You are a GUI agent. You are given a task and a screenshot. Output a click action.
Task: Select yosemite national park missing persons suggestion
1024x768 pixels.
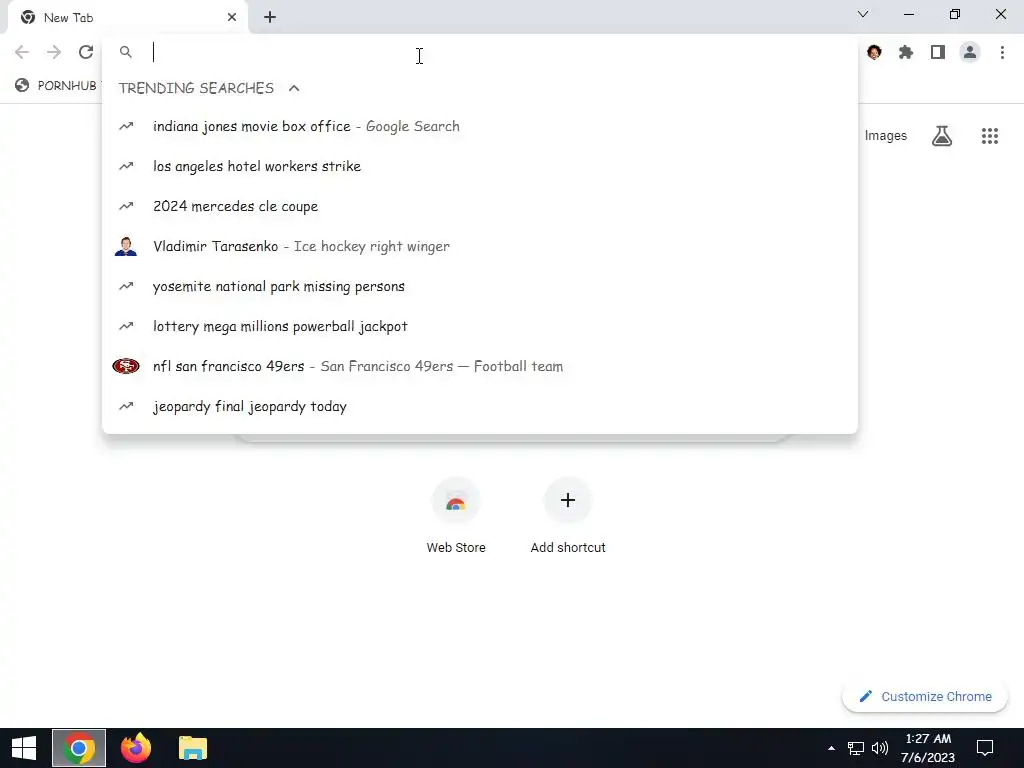(480, 286)
